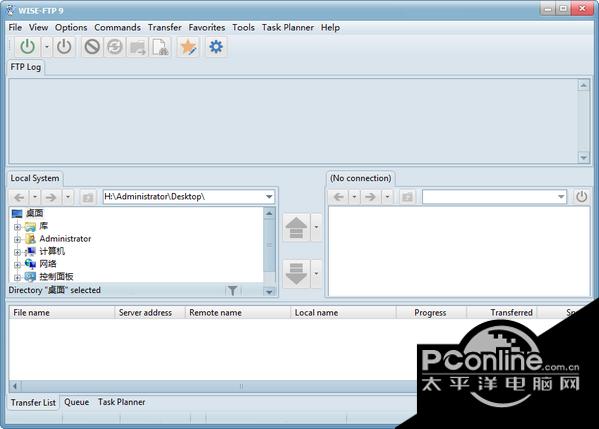Open remote Back history dropdown
Image resolution: width=599 pixels, height=429 pixels.
(354, 197)
